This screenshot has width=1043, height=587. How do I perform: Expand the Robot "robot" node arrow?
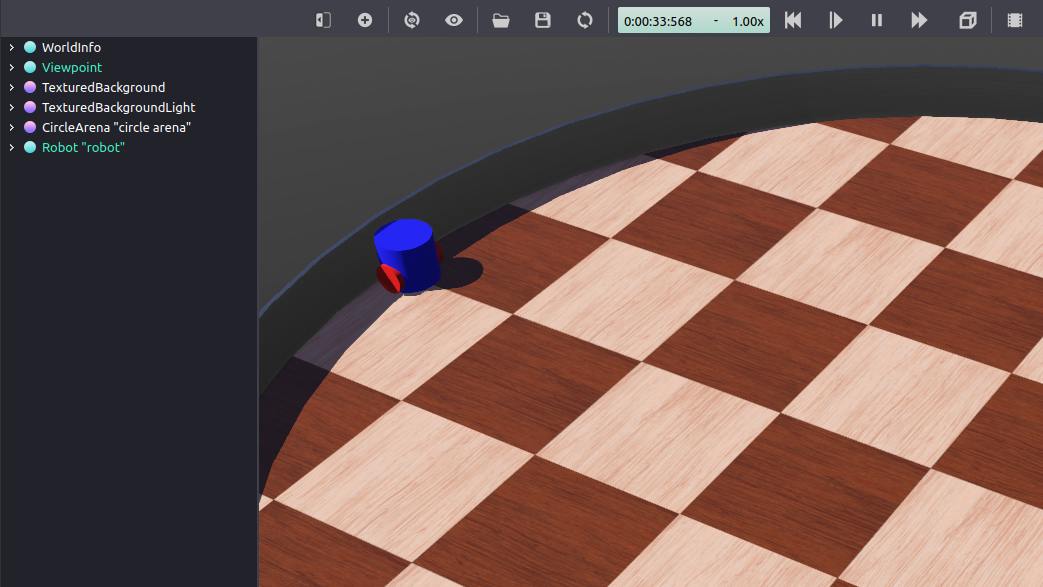point(11,147)
